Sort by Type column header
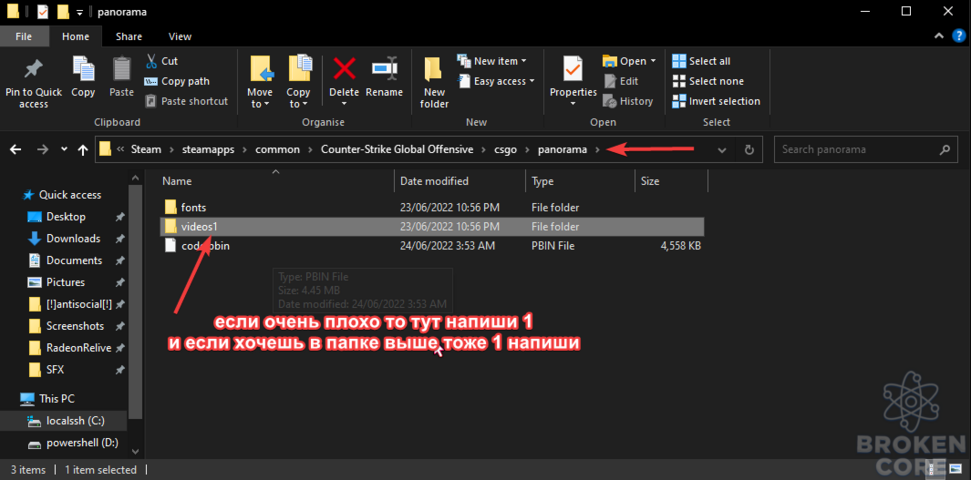Screen dimensions: 971x480 coord(580,181)
